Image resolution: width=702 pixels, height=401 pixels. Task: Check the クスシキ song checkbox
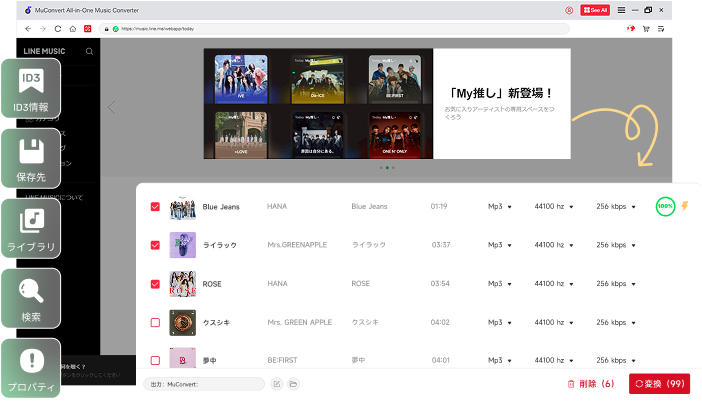155,323
